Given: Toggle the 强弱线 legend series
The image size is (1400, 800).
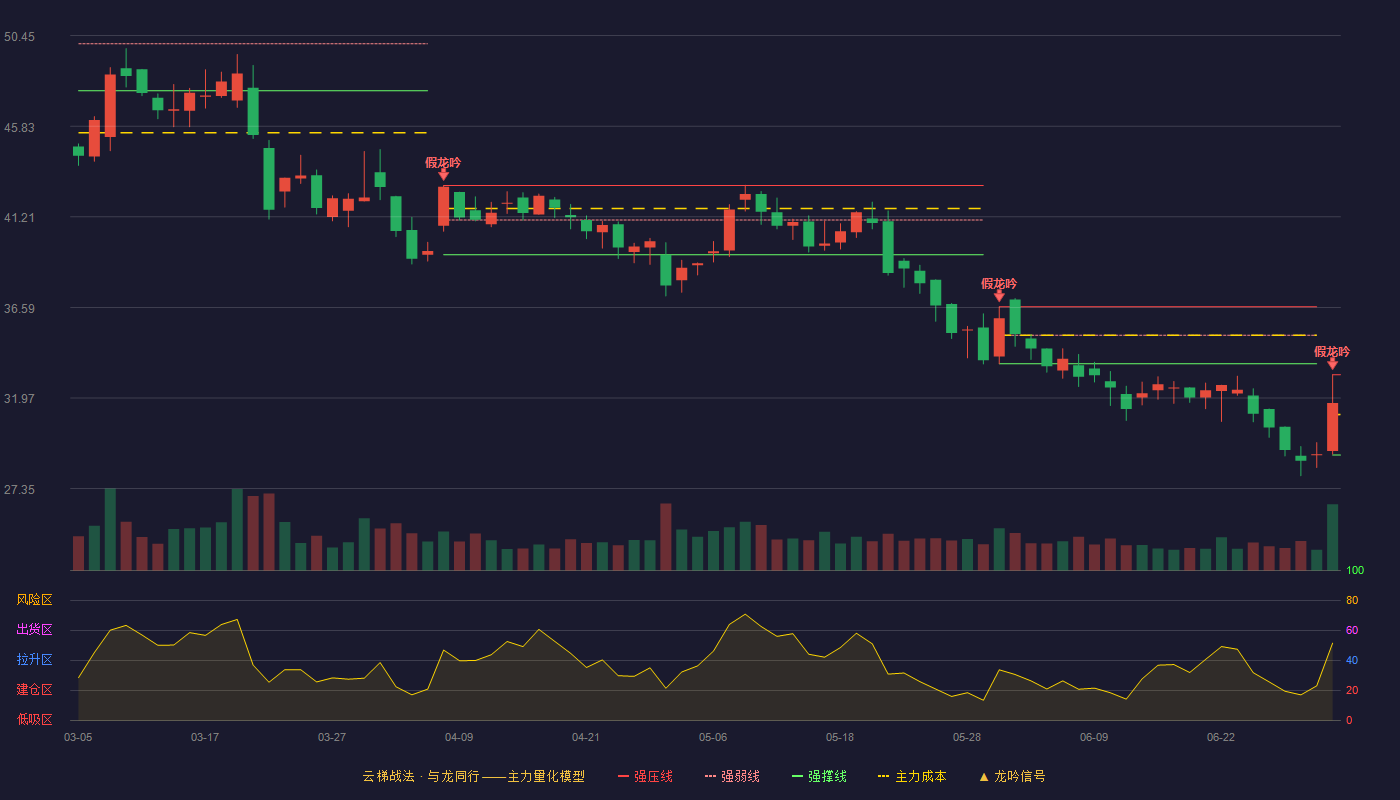Looking at the screenshot, I should click(732, 776).
